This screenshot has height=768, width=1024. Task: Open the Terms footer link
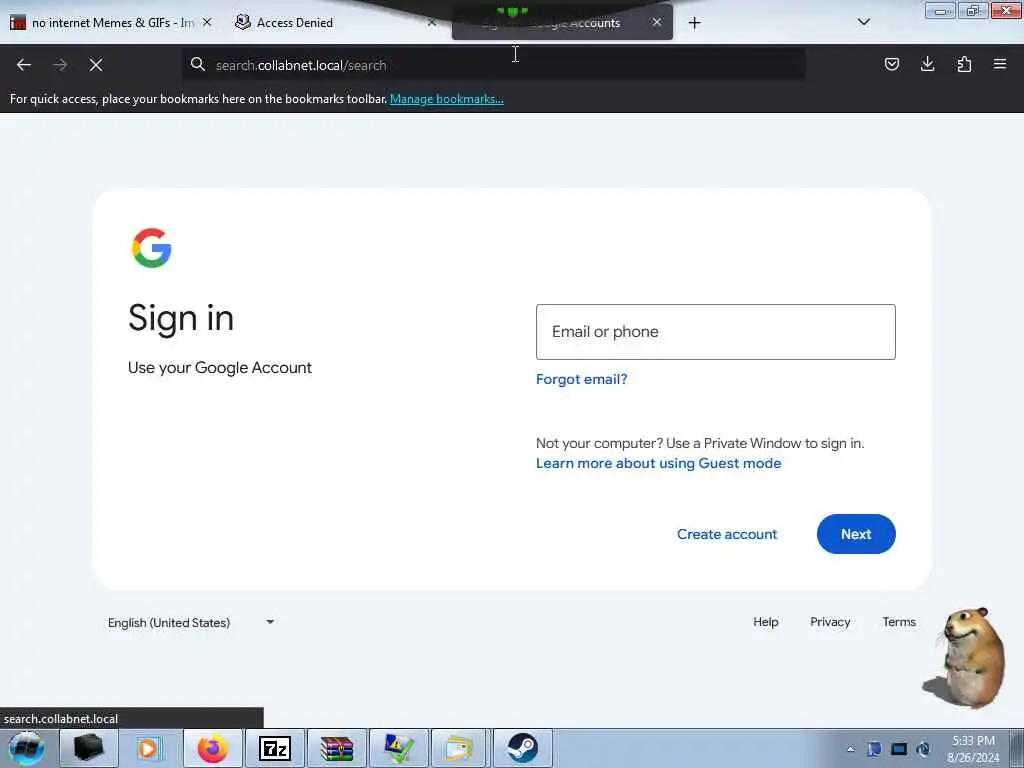[899, 622]
